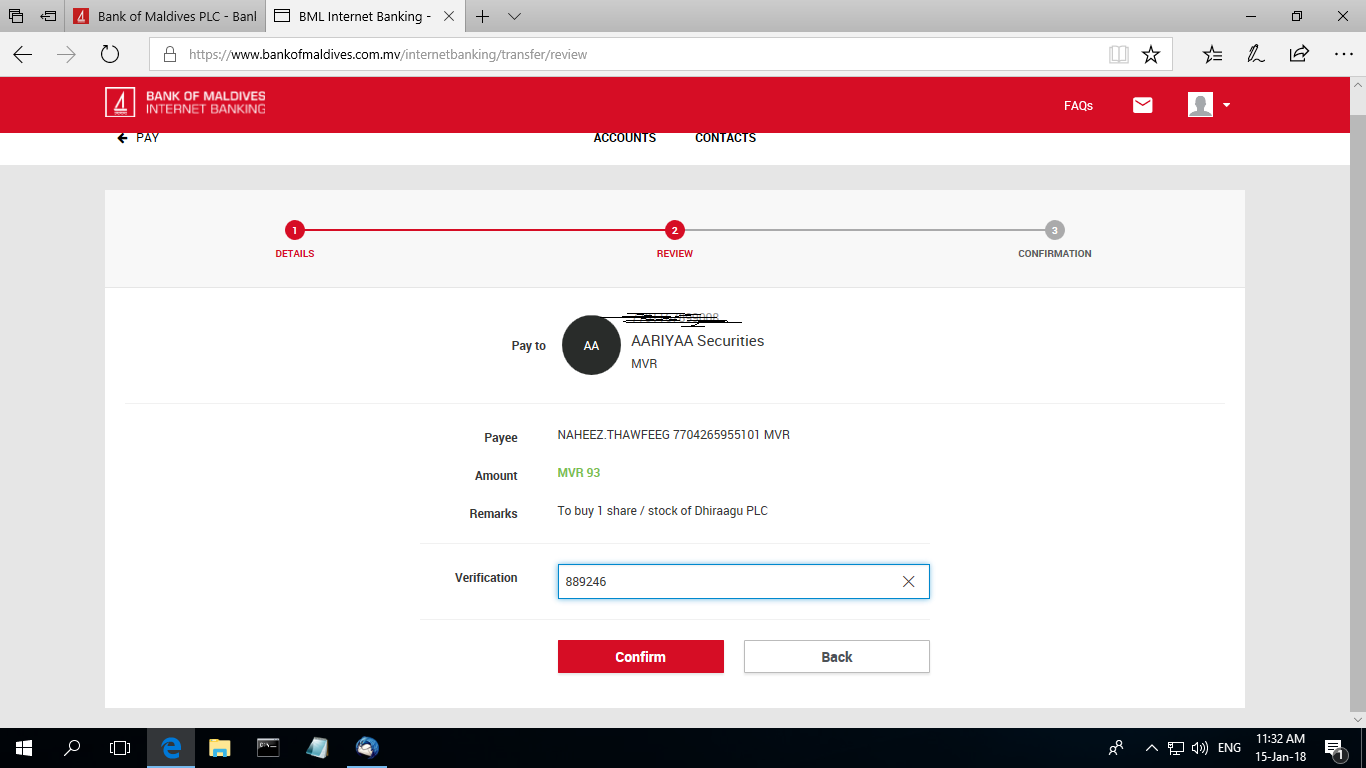Switch to the Bank of Maldives PLC tab
The image size is (1366, 768).
coord(166,16)
